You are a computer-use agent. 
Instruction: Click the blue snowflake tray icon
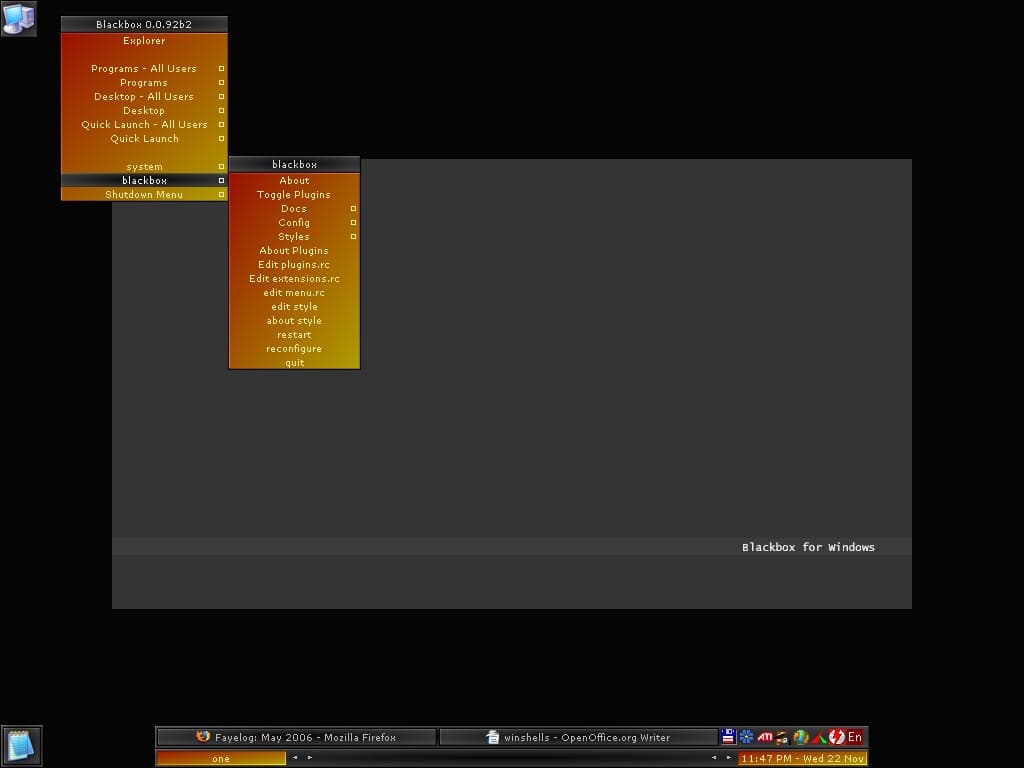pos(746,737)
